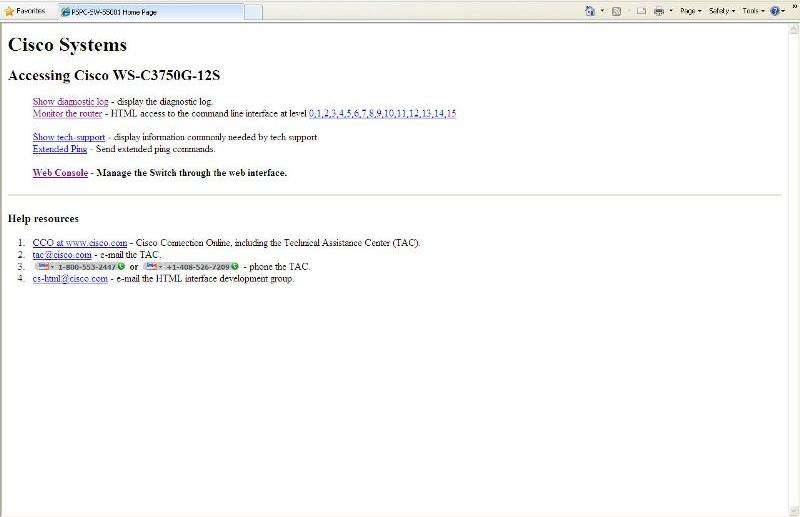Click the flag icon beside 1-800-553-2447
Screen dimensions: 800x517
[x=43, y=266]
